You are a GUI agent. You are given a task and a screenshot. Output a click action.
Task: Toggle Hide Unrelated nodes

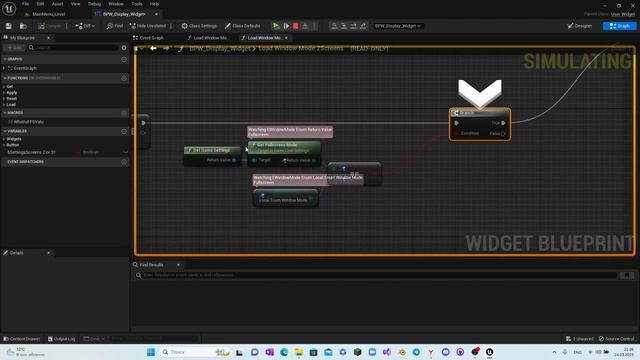148,26
